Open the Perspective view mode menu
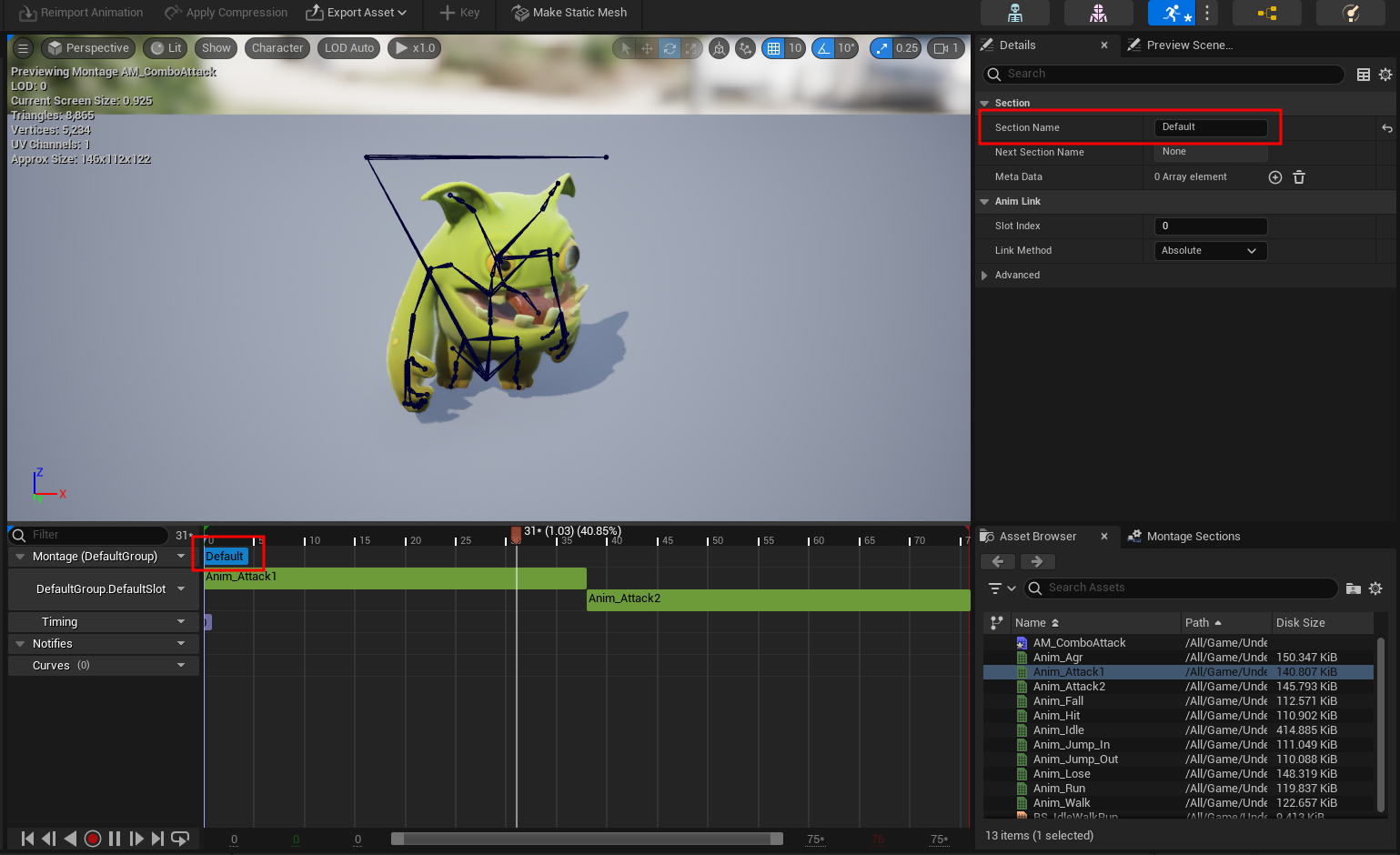The width and height of the screenshot is (1400, 855). [88, 48]
